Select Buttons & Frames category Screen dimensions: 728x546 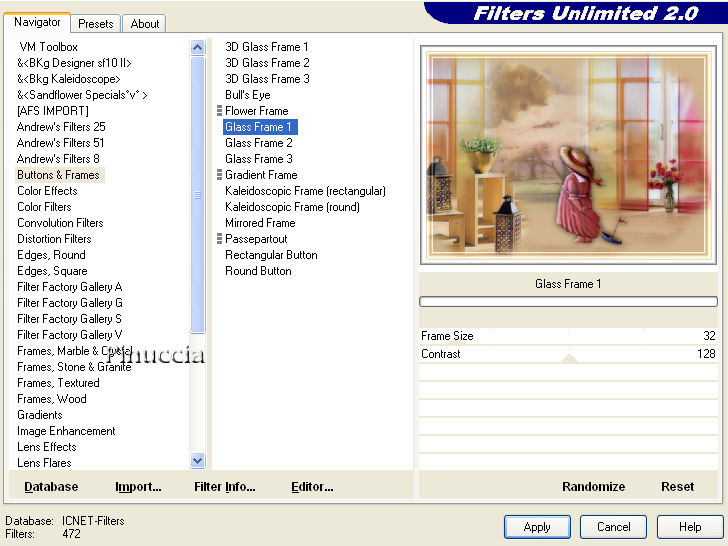coord(58,175)
